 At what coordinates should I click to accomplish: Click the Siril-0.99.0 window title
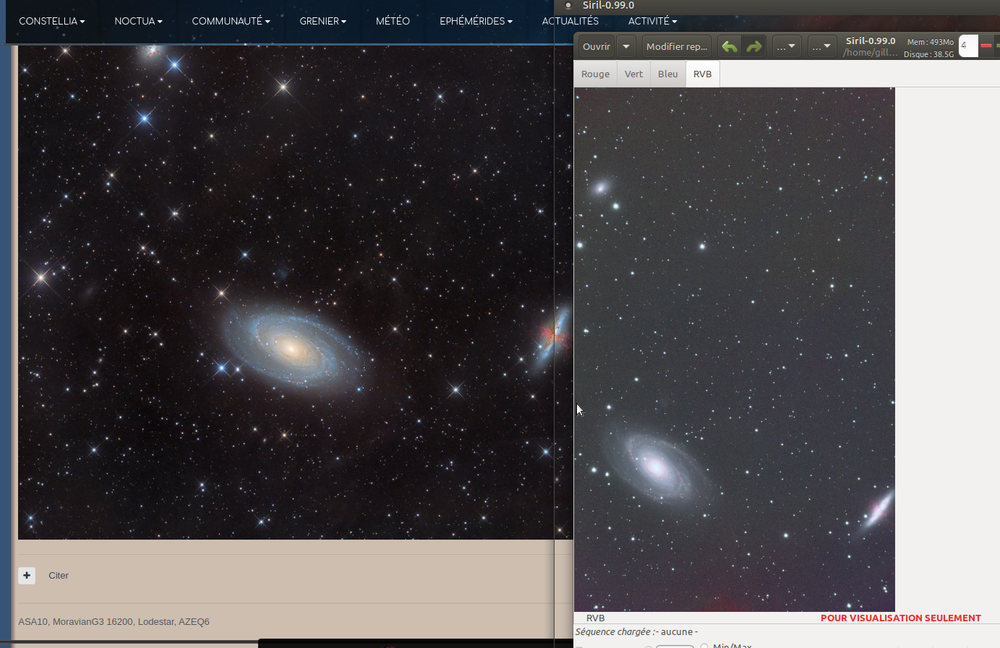pos(608,5)
